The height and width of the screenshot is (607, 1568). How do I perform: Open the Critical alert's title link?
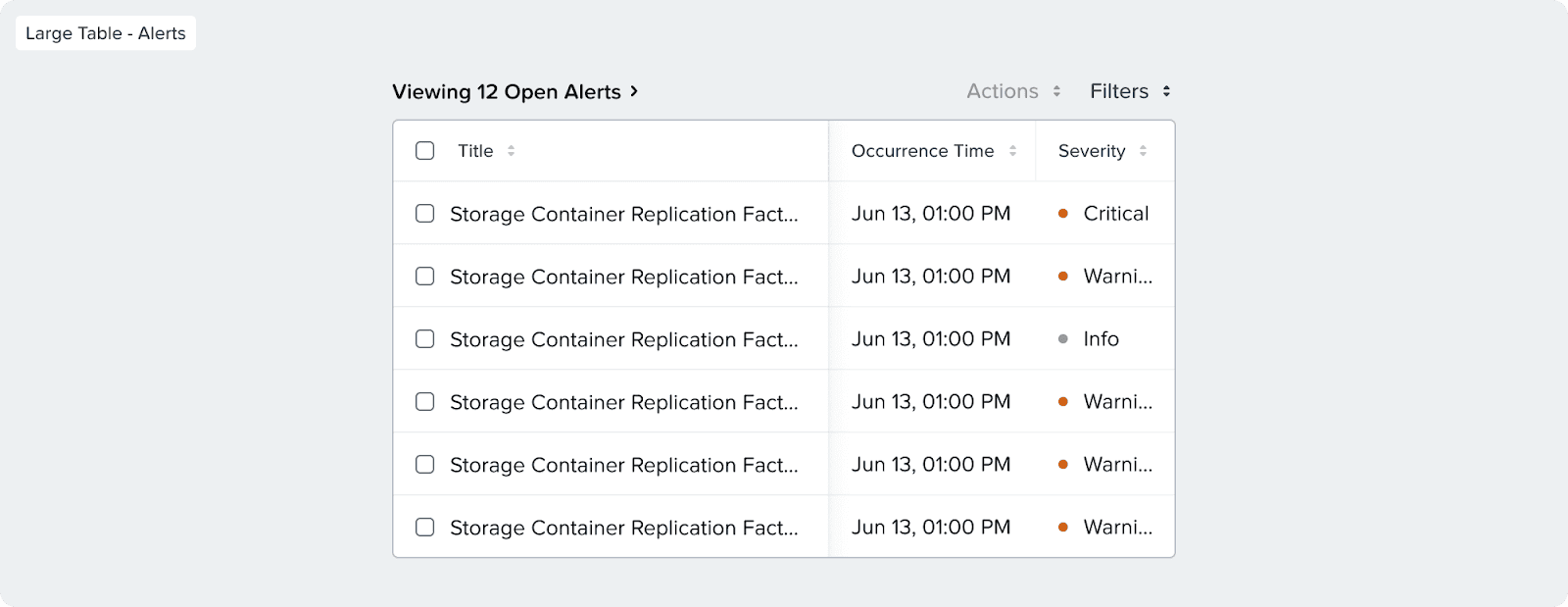(x=624, y=214)
